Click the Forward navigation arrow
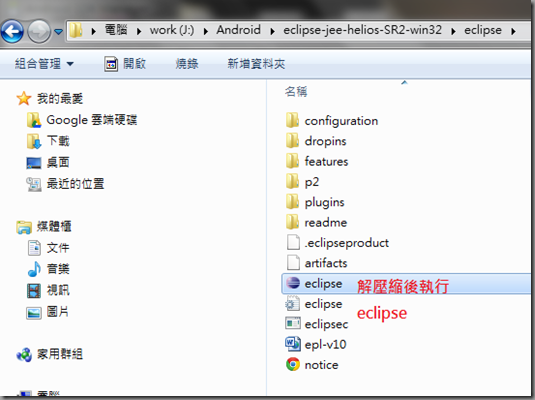Image resolution: width=535 pixels, height=400 pixels. [x=39, y=31]
